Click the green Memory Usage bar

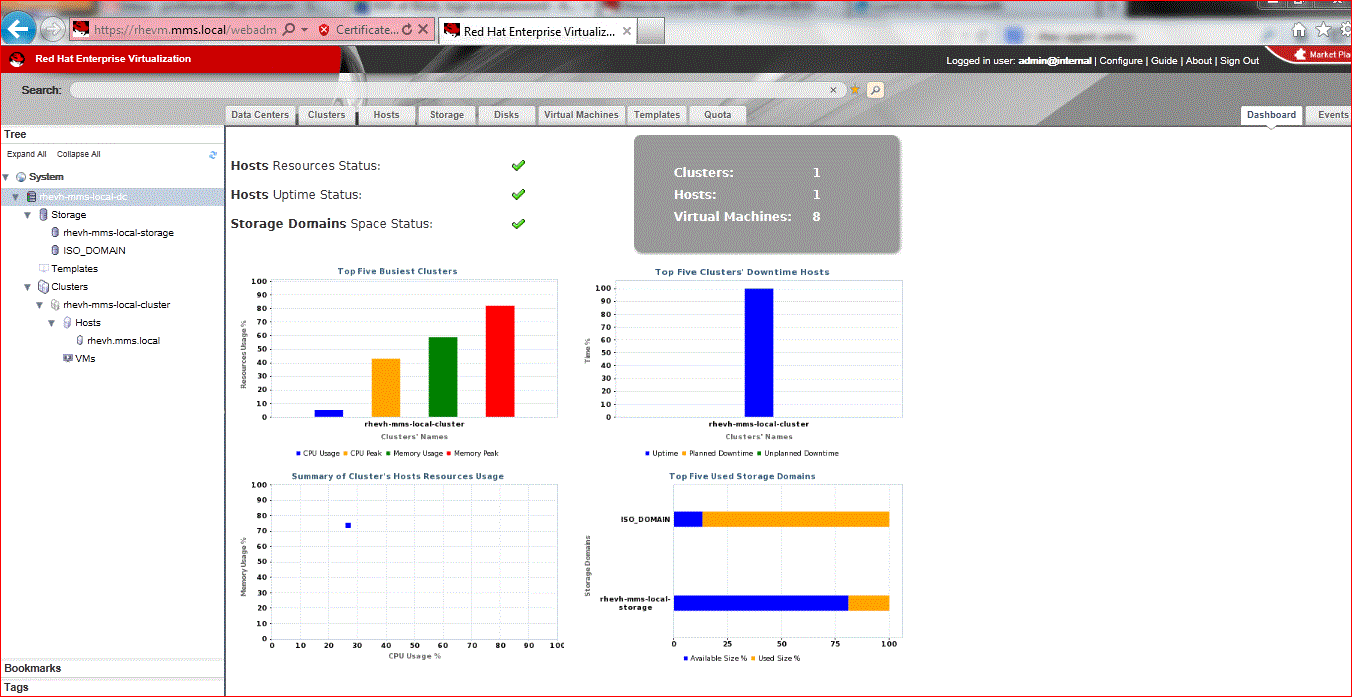[443, 377]
